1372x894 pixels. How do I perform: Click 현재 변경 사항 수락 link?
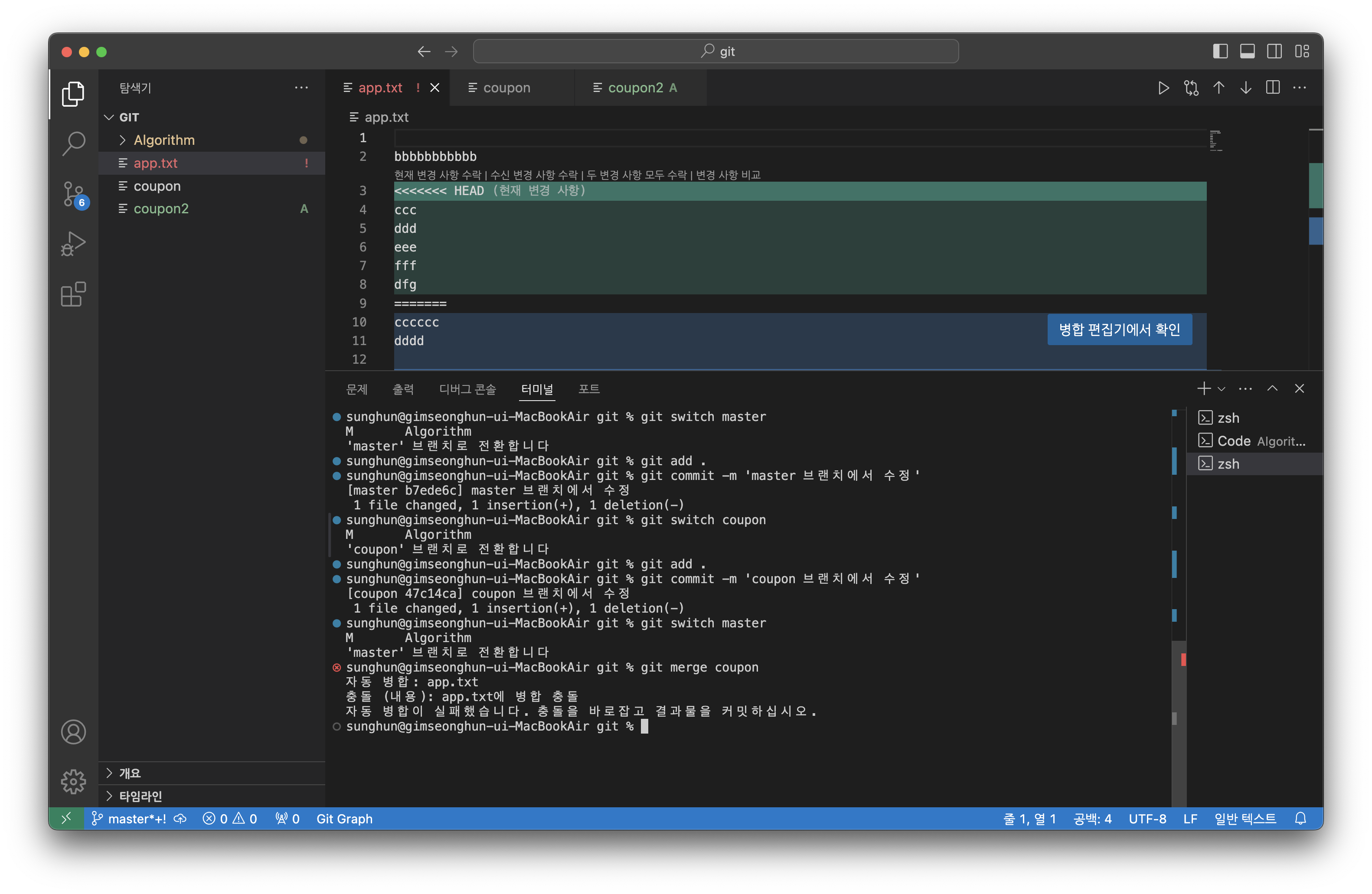click(437, 175)
